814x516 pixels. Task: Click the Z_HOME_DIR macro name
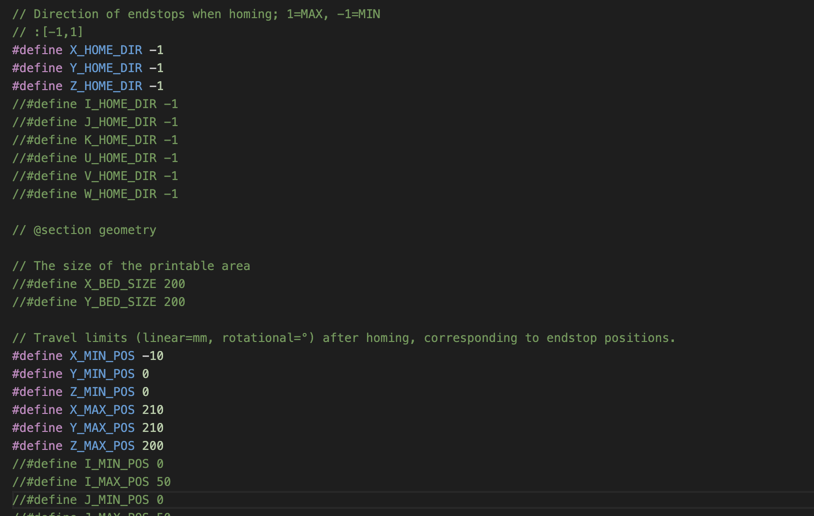pyautogui.click(x=105, y=86)
